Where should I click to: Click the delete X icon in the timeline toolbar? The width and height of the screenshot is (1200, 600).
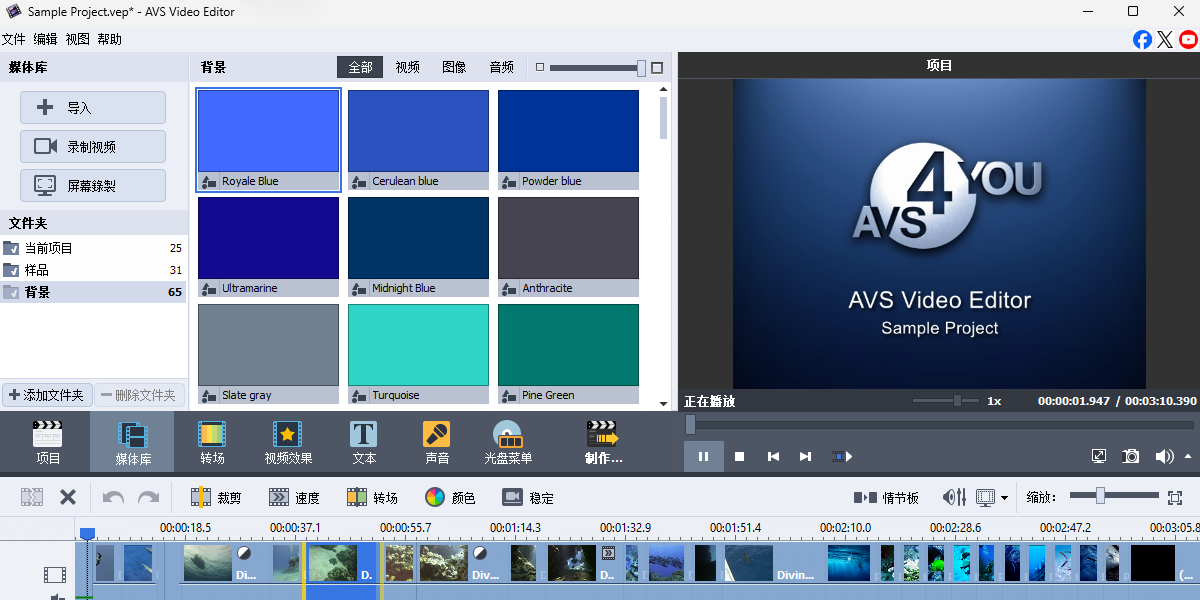pos(68,497)
